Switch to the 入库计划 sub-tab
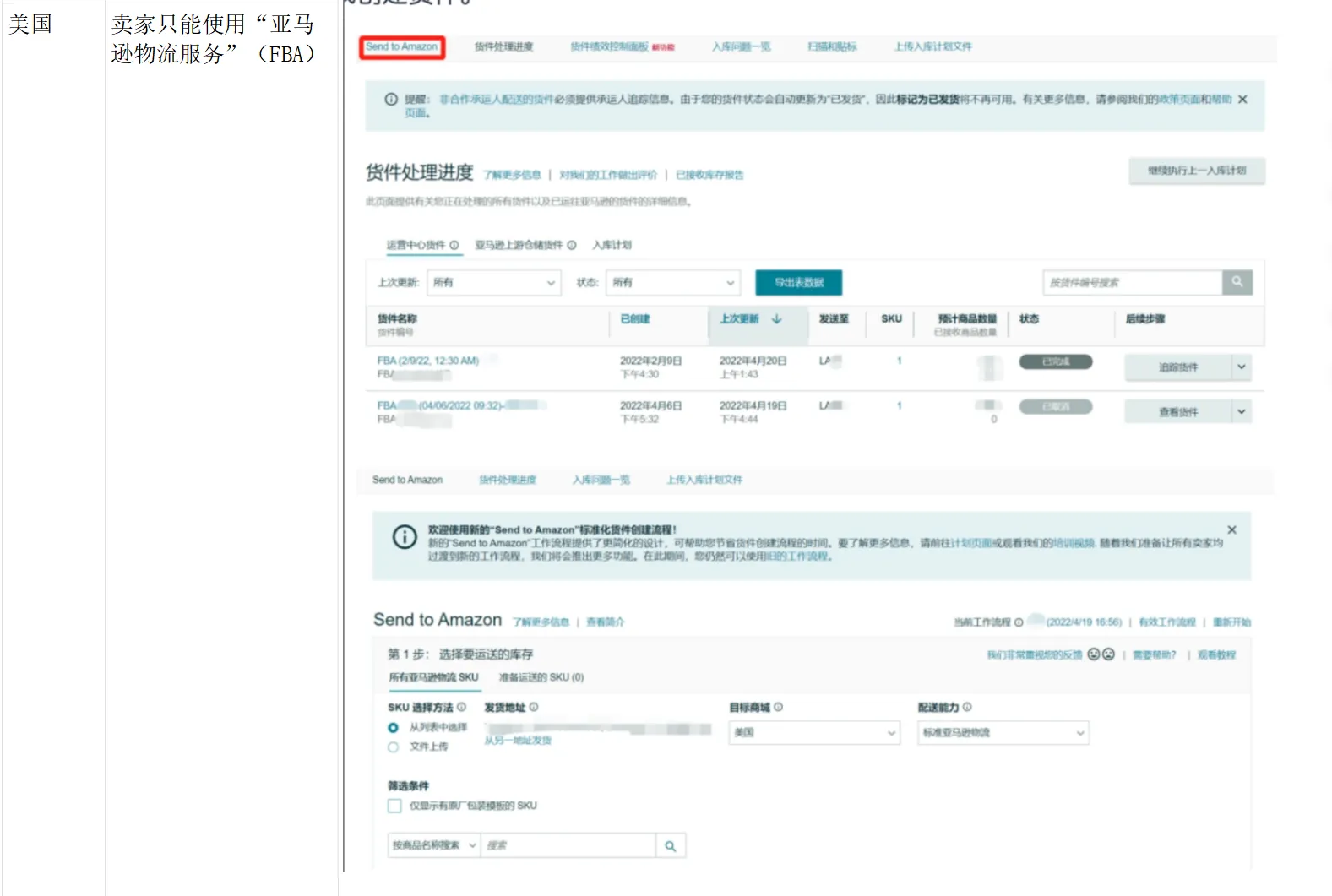 pos(612,246)
